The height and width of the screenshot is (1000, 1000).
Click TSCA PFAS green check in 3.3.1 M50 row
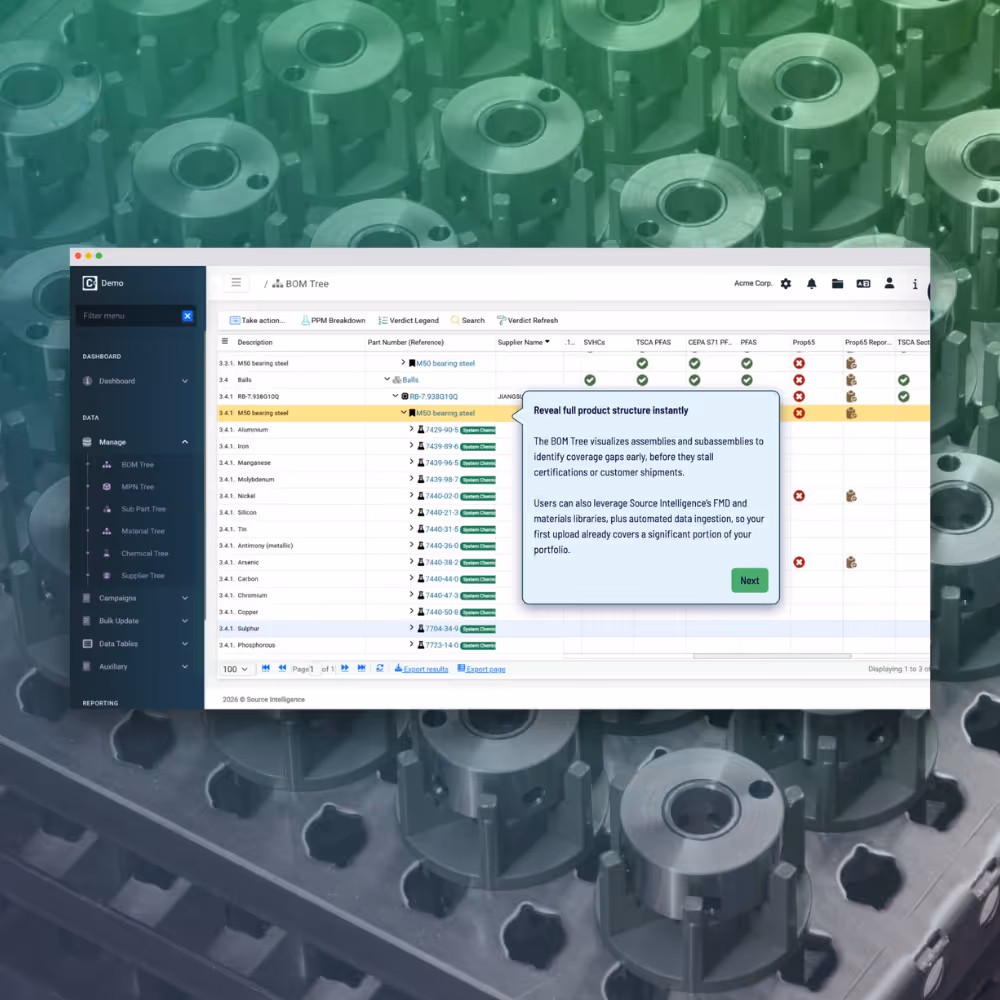point(642,364)
